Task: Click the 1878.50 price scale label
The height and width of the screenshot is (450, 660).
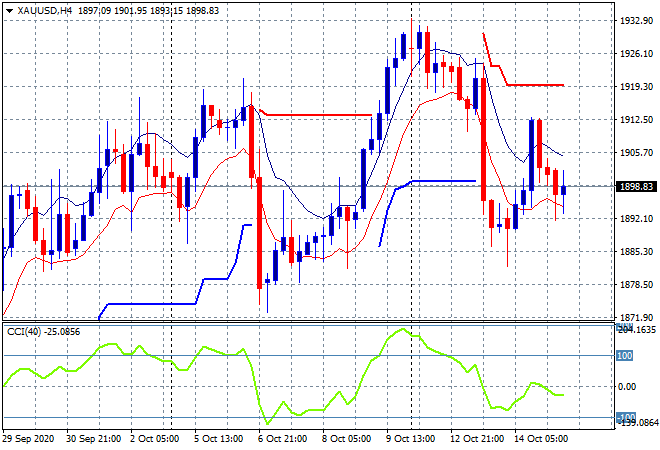Action: [636, 285]
